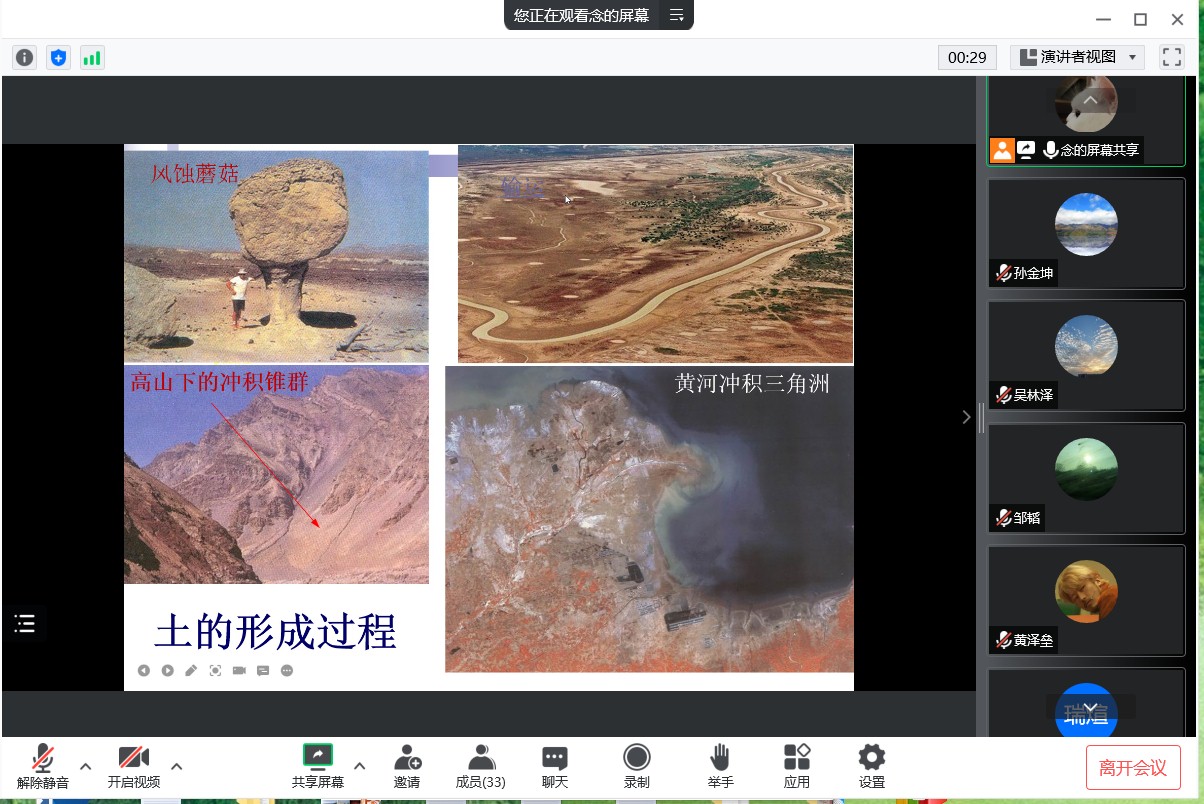Click 离开会议 to leave meeting
This screenshot has height=804, width=1204.
1133,768
